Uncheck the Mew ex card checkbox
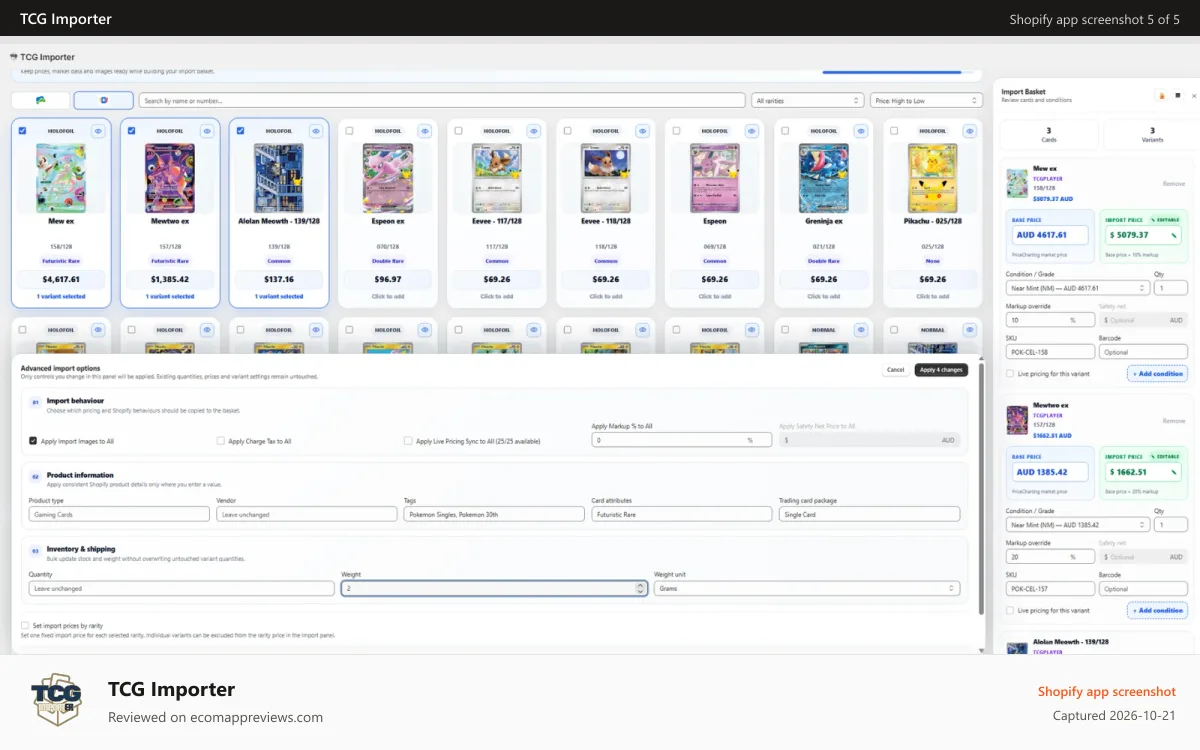 click(23, 130)
